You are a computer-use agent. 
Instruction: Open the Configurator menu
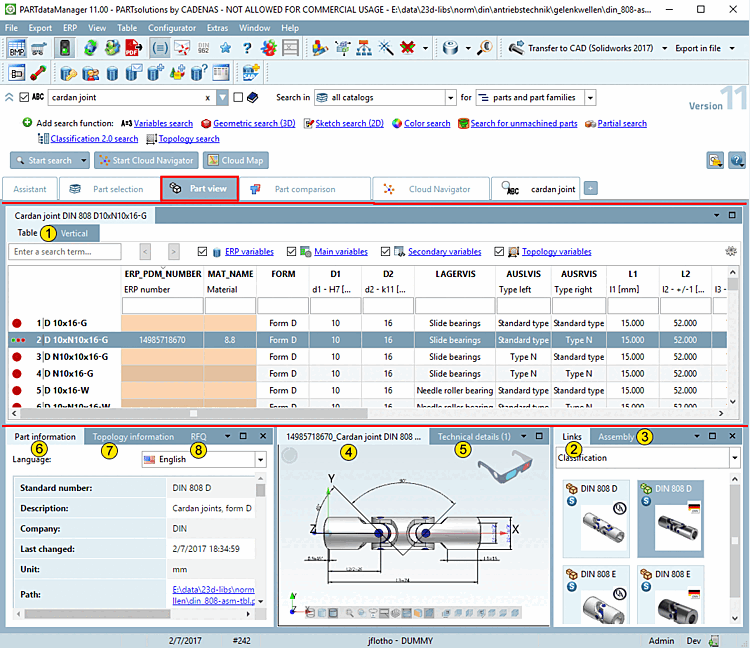(x=172, y=28)
